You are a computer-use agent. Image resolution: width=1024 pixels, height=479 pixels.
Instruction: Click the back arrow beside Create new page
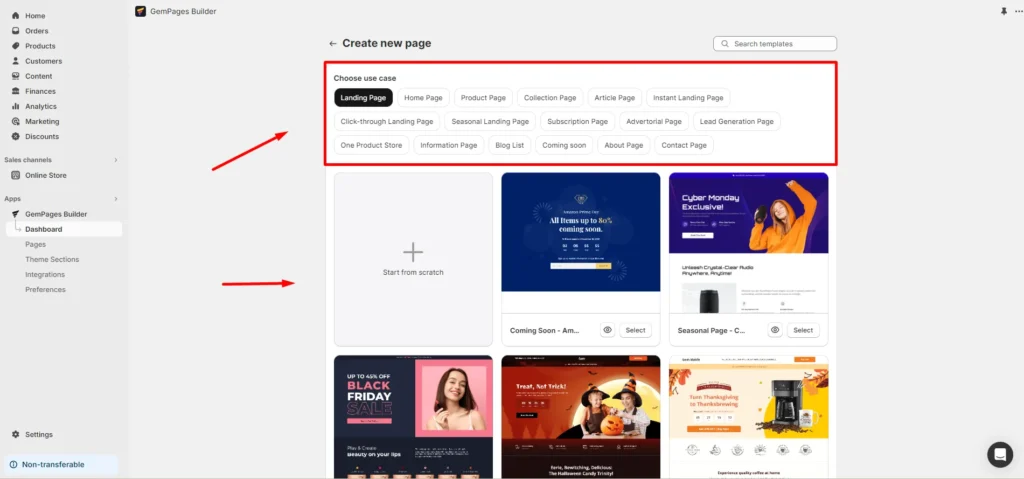(x=333, y=44)
